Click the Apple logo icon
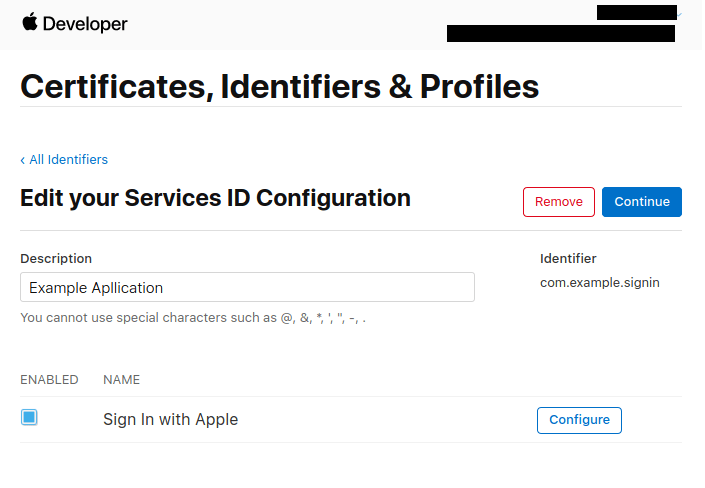 tap(30, 22)
